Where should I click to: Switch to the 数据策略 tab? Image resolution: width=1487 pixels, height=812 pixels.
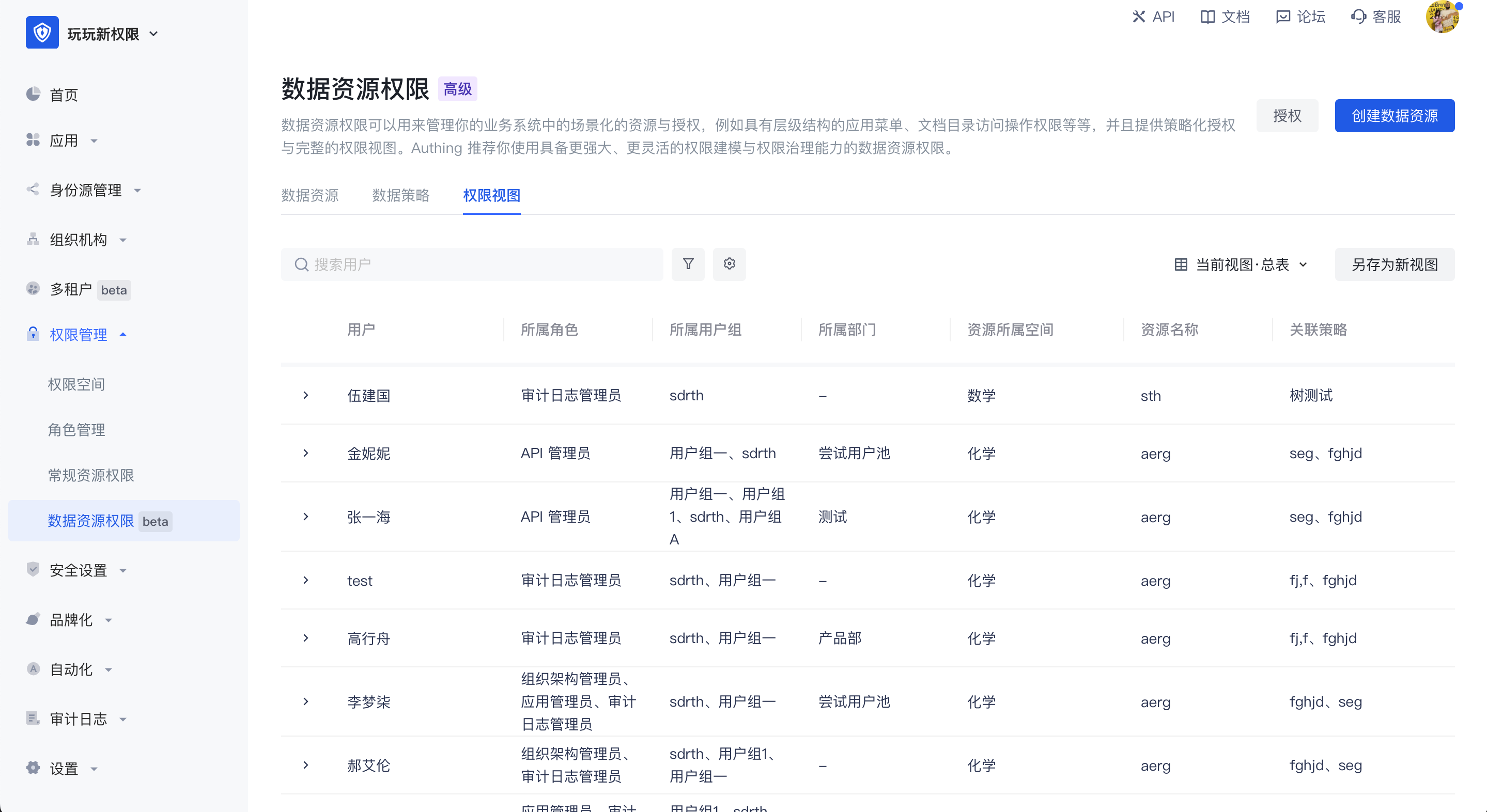400,196
